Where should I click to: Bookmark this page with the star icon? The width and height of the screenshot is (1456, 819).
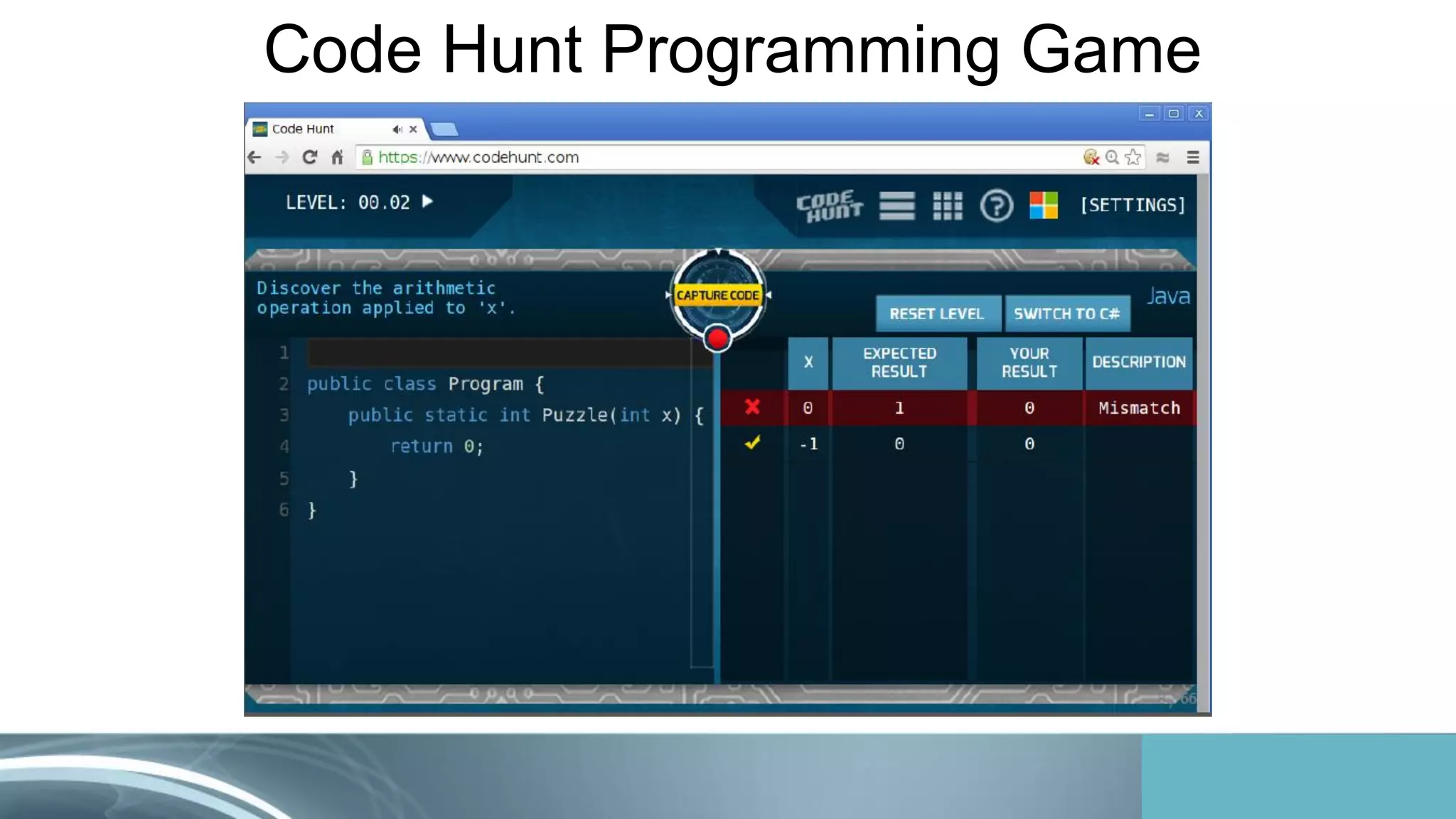pyautogui.click(x=1133, y=157)
